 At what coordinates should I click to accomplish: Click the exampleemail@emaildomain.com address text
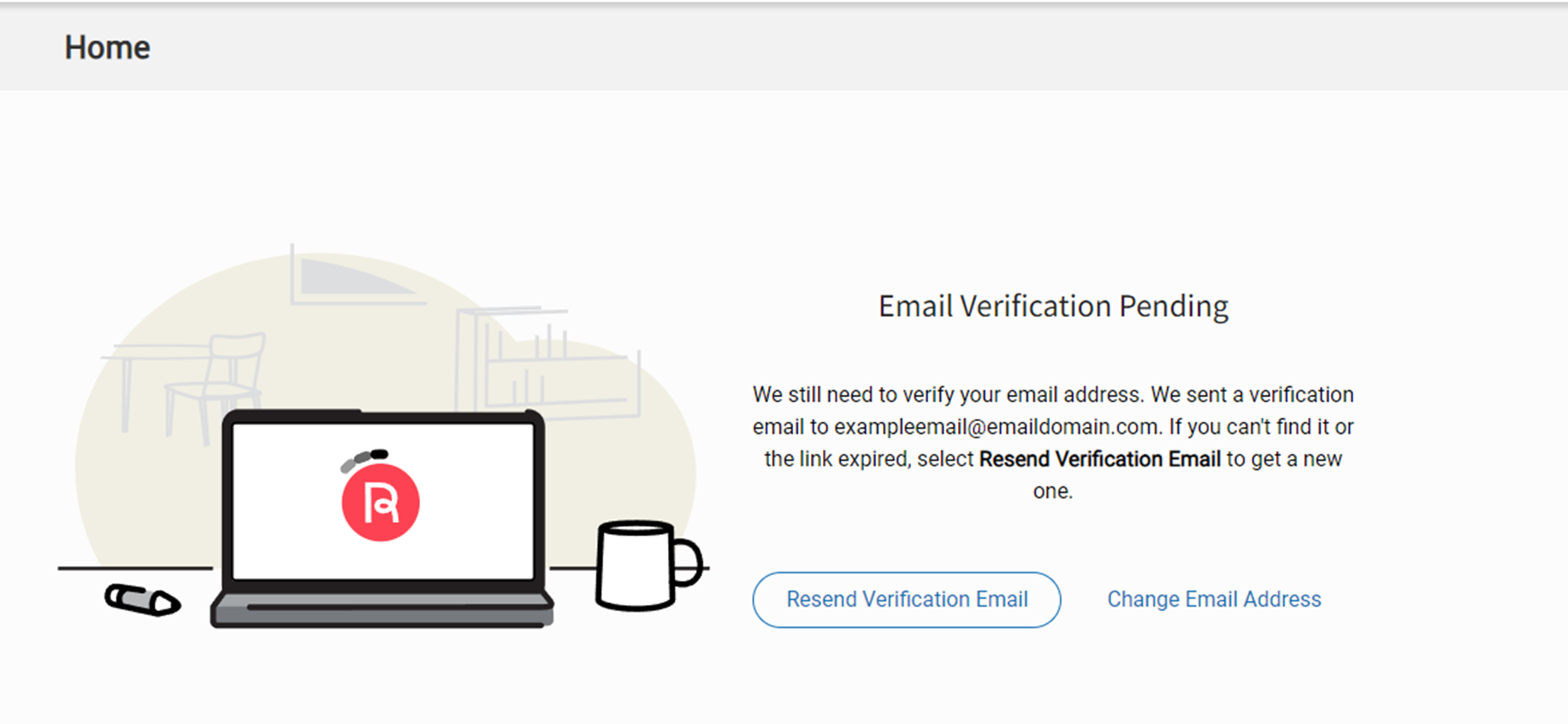pos(997,426)
